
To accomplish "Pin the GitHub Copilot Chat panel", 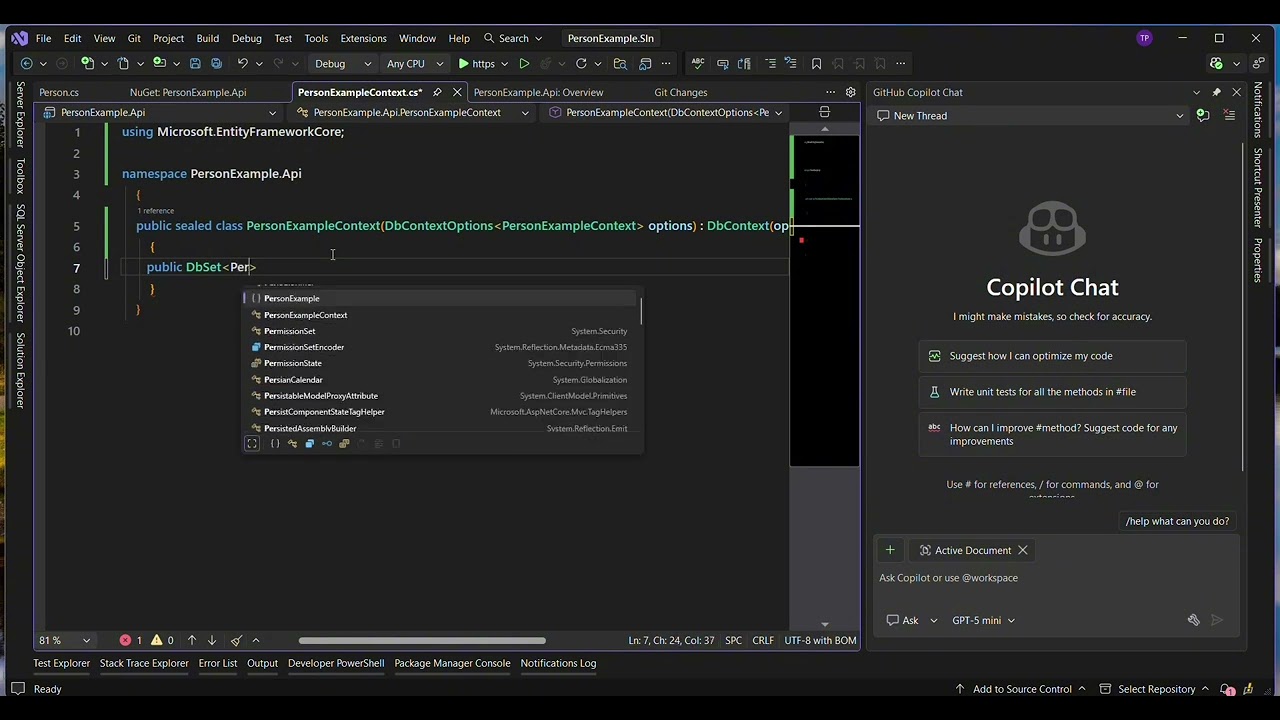I will (1216, 92).
